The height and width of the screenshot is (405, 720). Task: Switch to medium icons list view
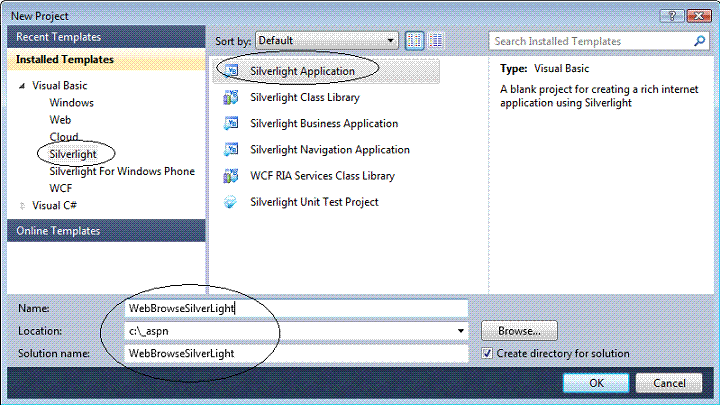[x=435, y=40]
